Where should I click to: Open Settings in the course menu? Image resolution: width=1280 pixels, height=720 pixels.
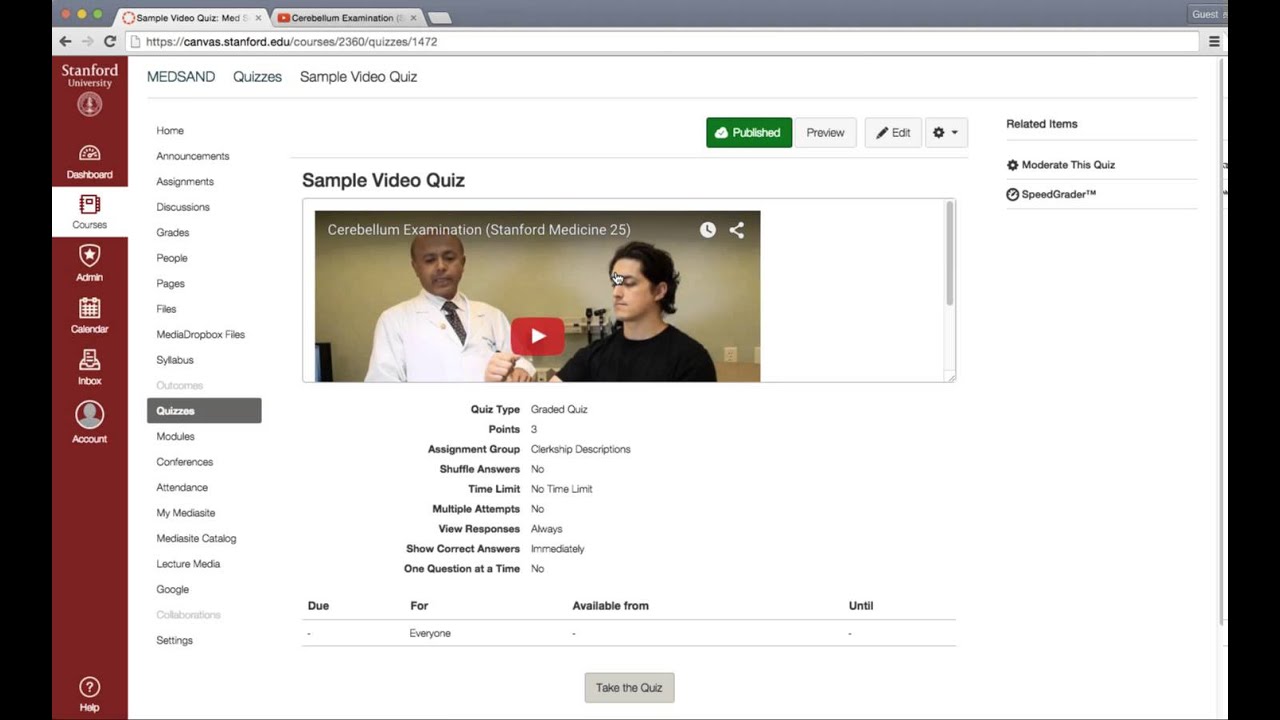175,640
